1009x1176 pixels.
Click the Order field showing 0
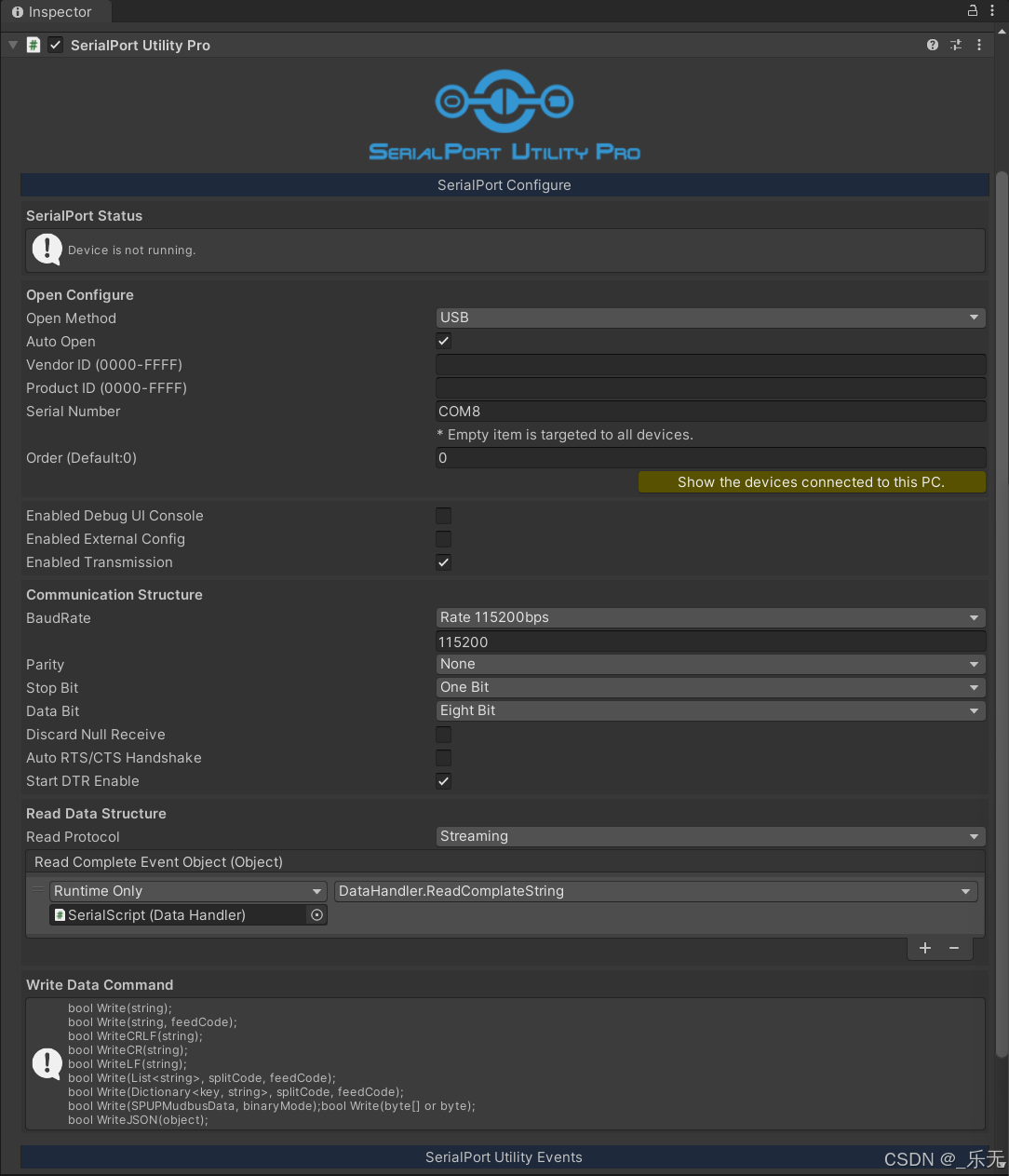coord(710,458)
